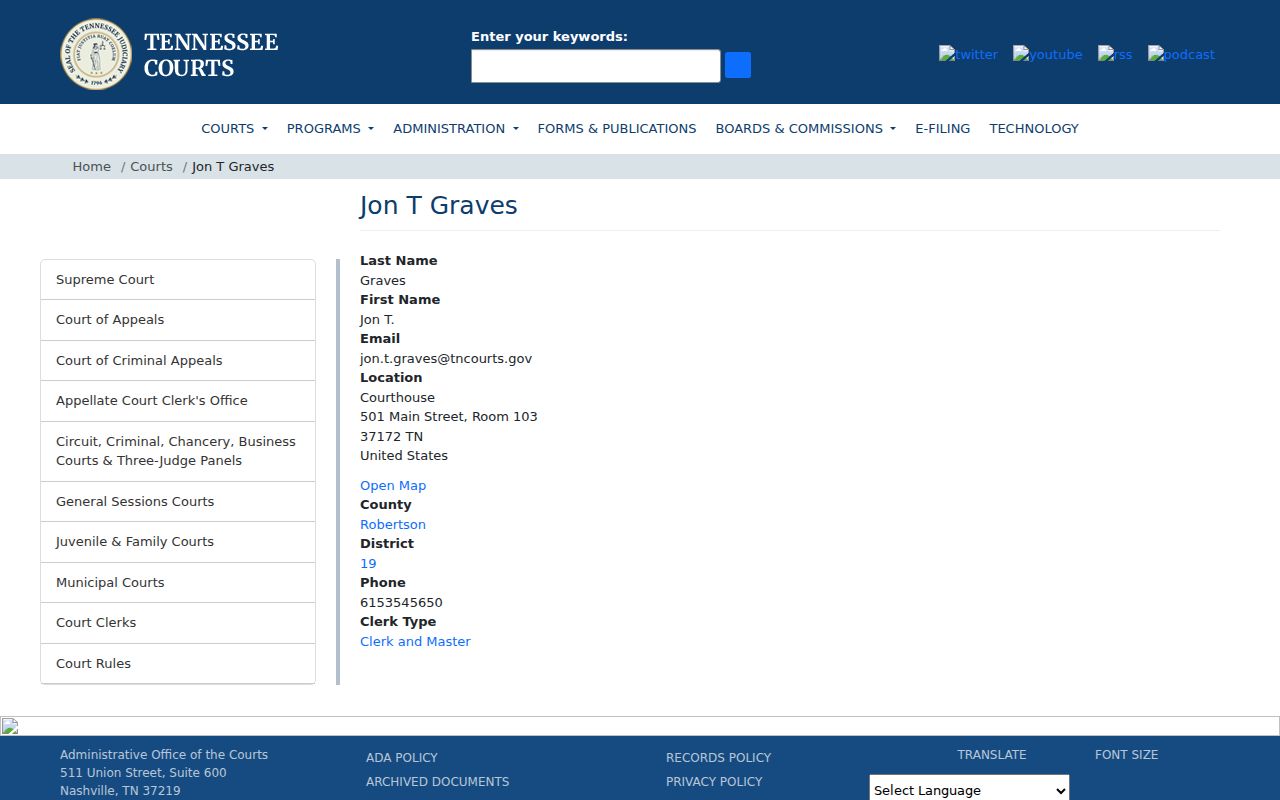Open the district 19 link

[x=368, y=563]
